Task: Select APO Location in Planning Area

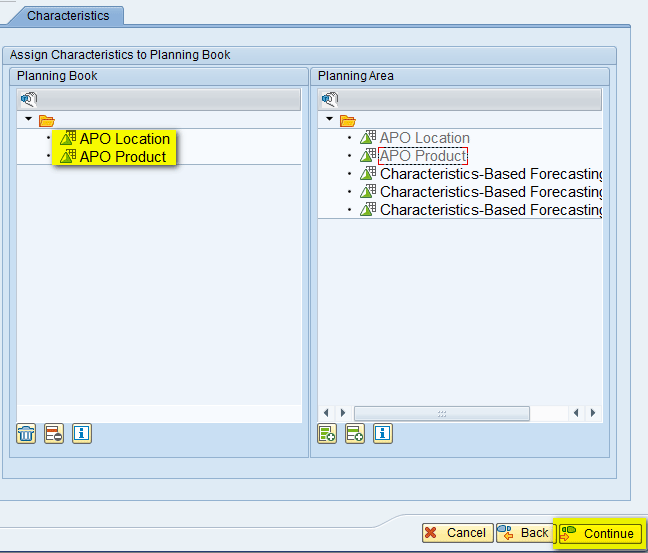Action: [425, 138]
